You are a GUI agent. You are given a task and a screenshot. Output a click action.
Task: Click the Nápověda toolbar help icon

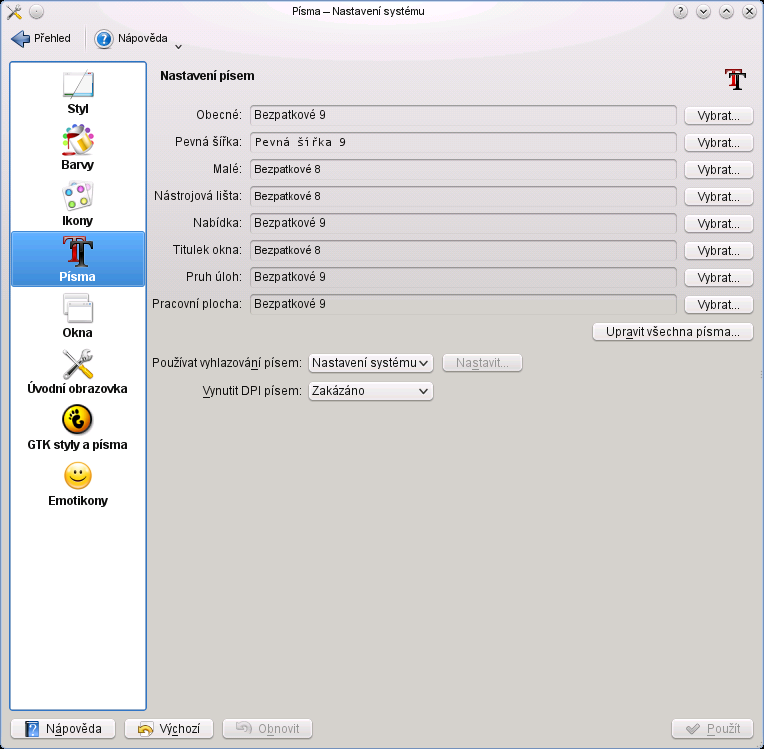point(103,38)
